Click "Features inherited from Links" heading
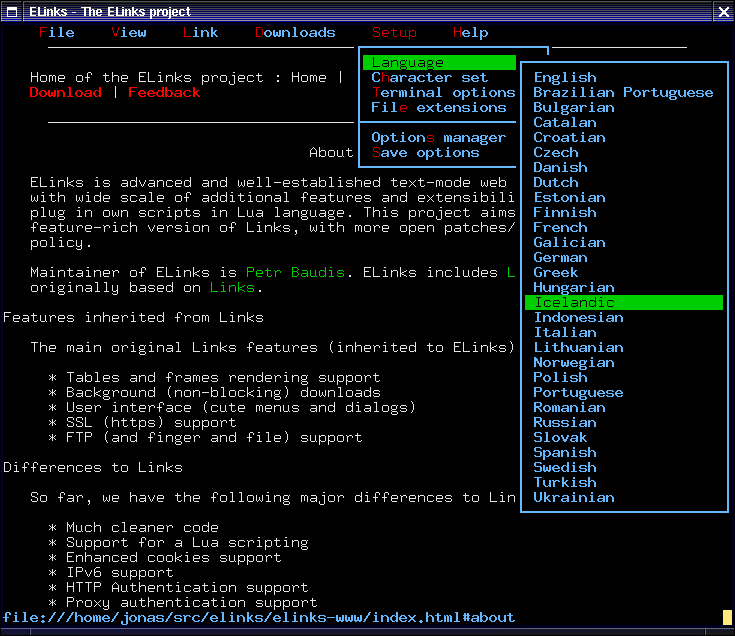Screen dimensions: 735x636 [133, 317]
